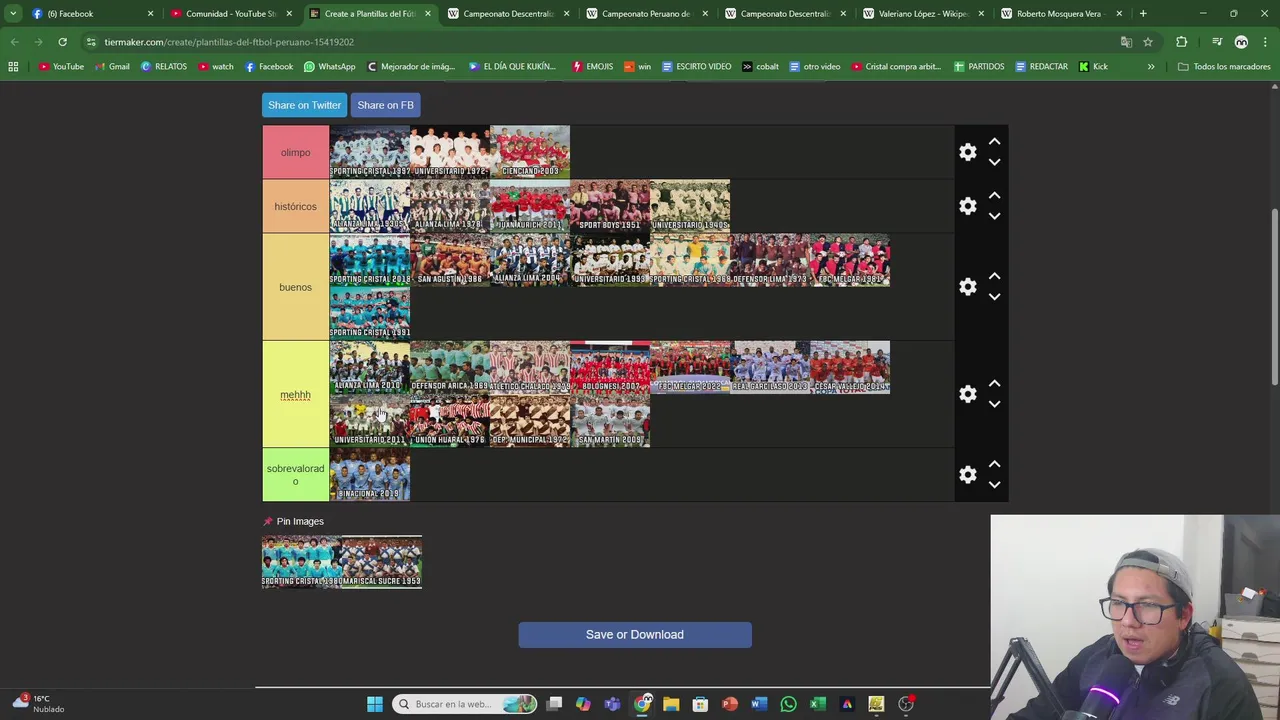The height and width of the screenshot is (720, 1280).
Task: Open settings gear for olimpo tier
Action: 967,152
